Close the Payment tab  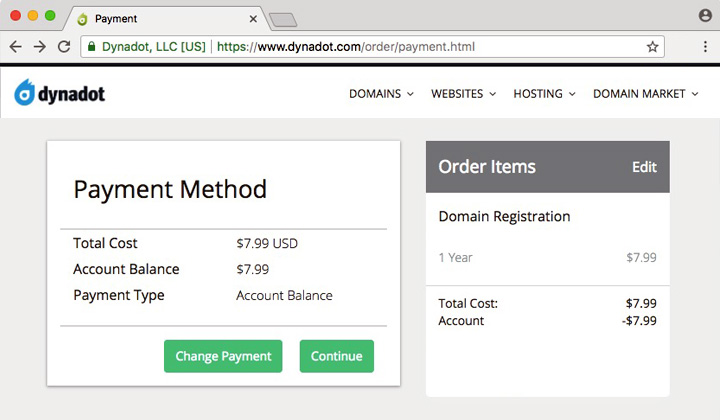pos(253,19)
